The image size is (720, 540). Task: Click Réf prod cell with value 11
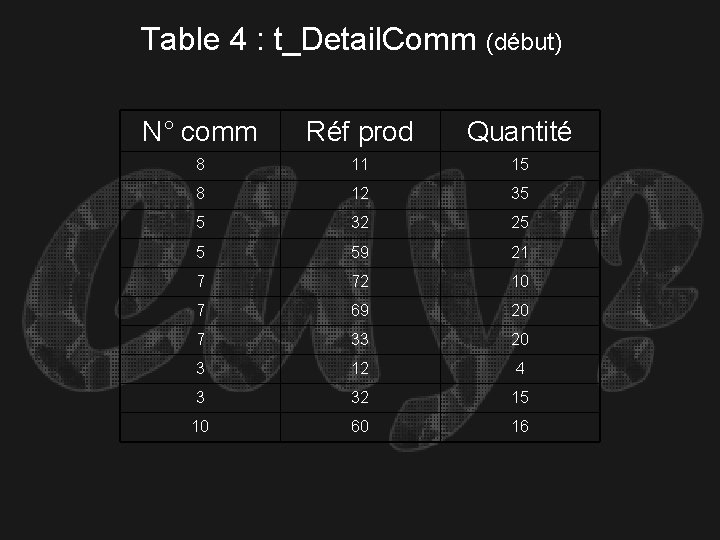(x=360, y=165)
